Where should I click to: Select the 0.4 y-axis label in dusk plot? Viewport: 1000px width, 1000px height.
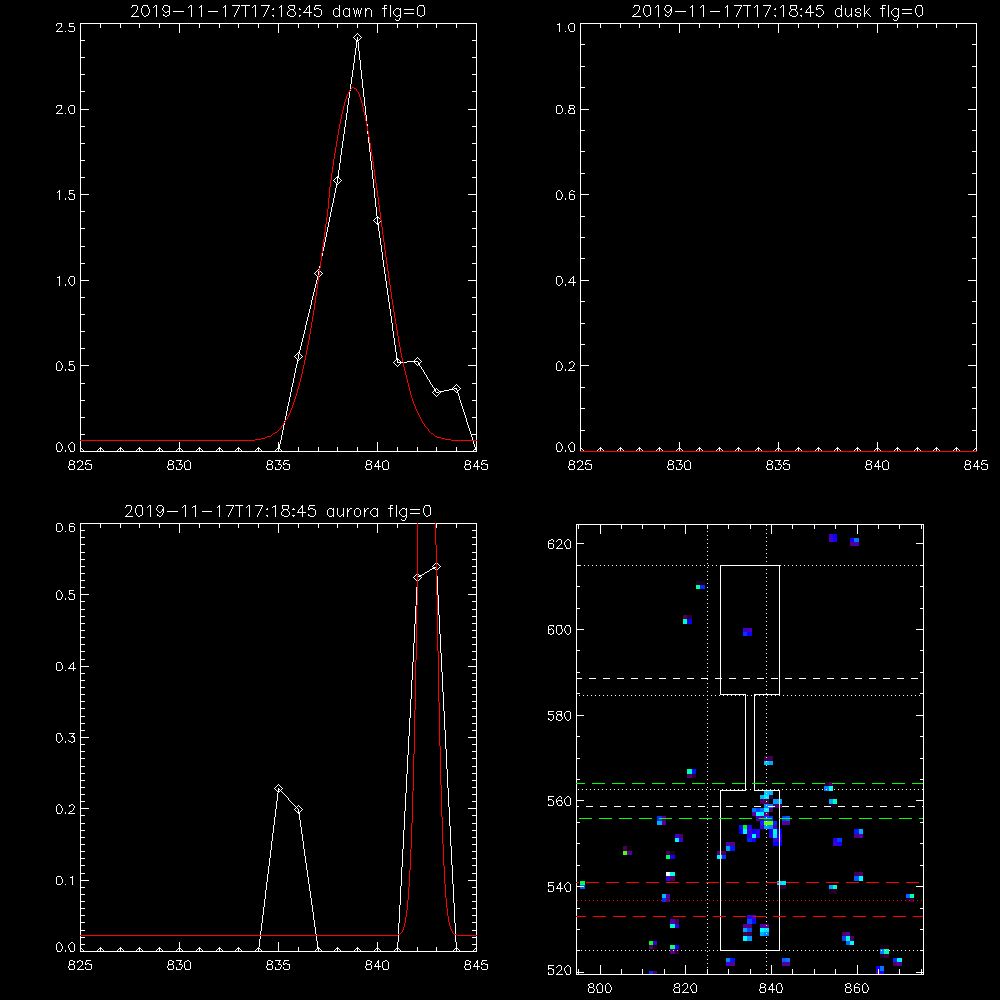(566, 281)
